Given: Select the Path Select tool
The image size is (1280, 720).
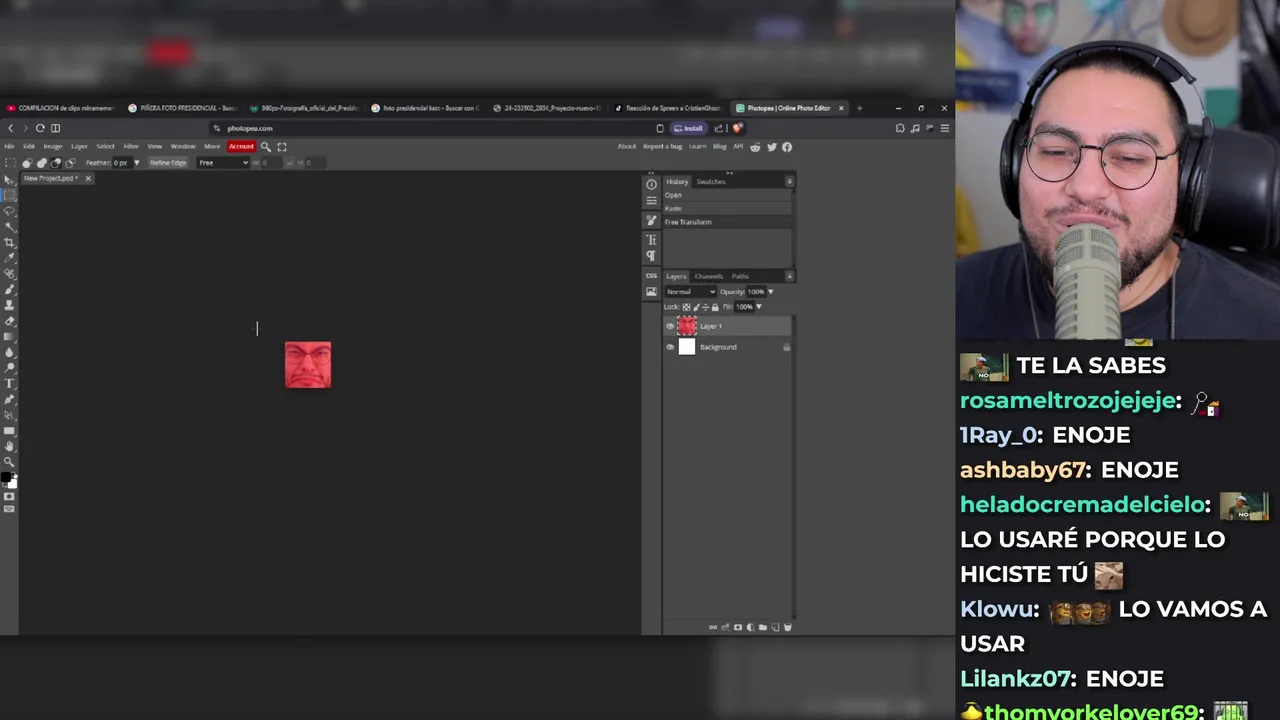Looking at the screenshot, I should tap(10, 414).
